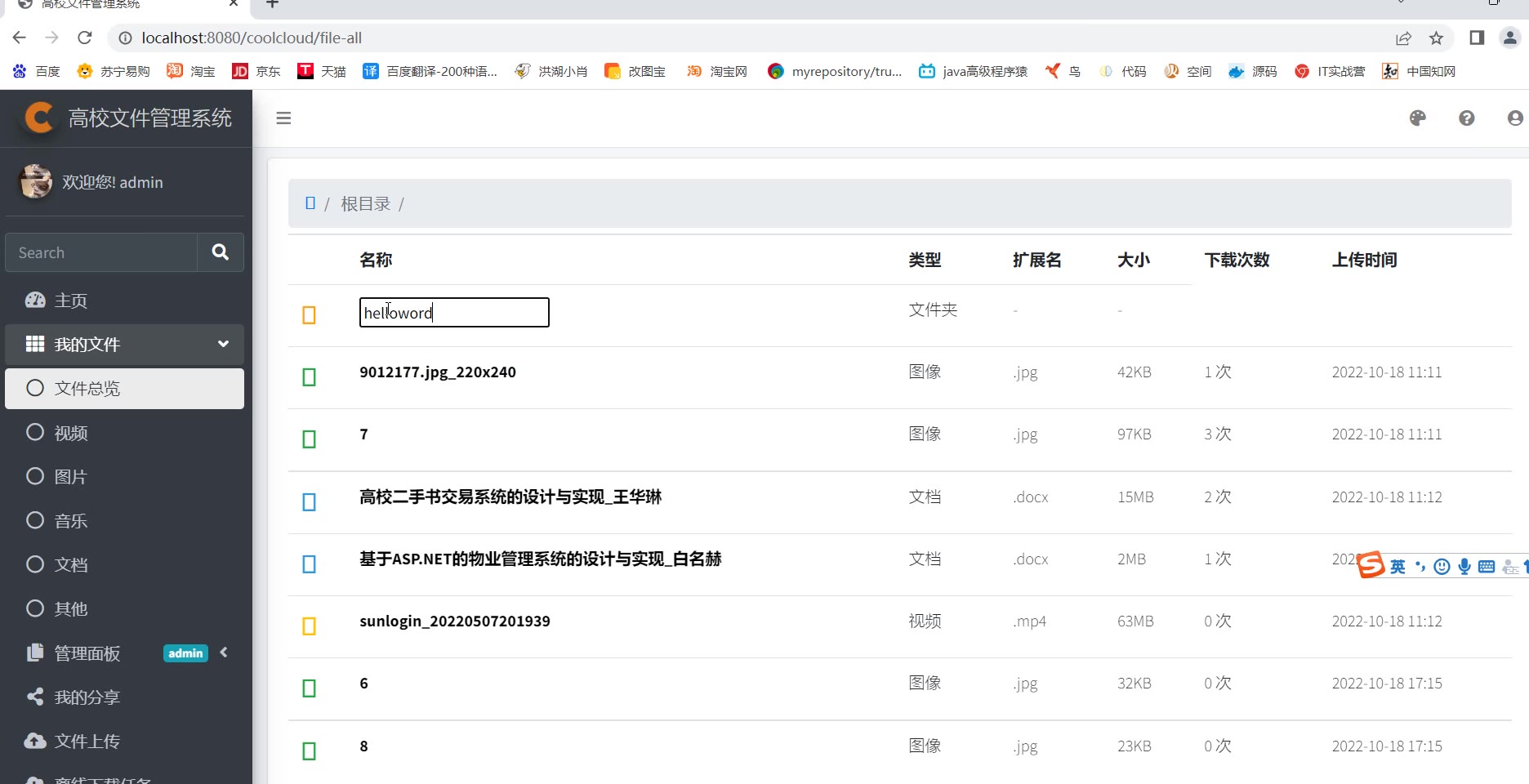Collapse the 我的文件 menu chevron
Image resolution: width=1529 pixels, height=784 pixels.
[x=223, y=344]
